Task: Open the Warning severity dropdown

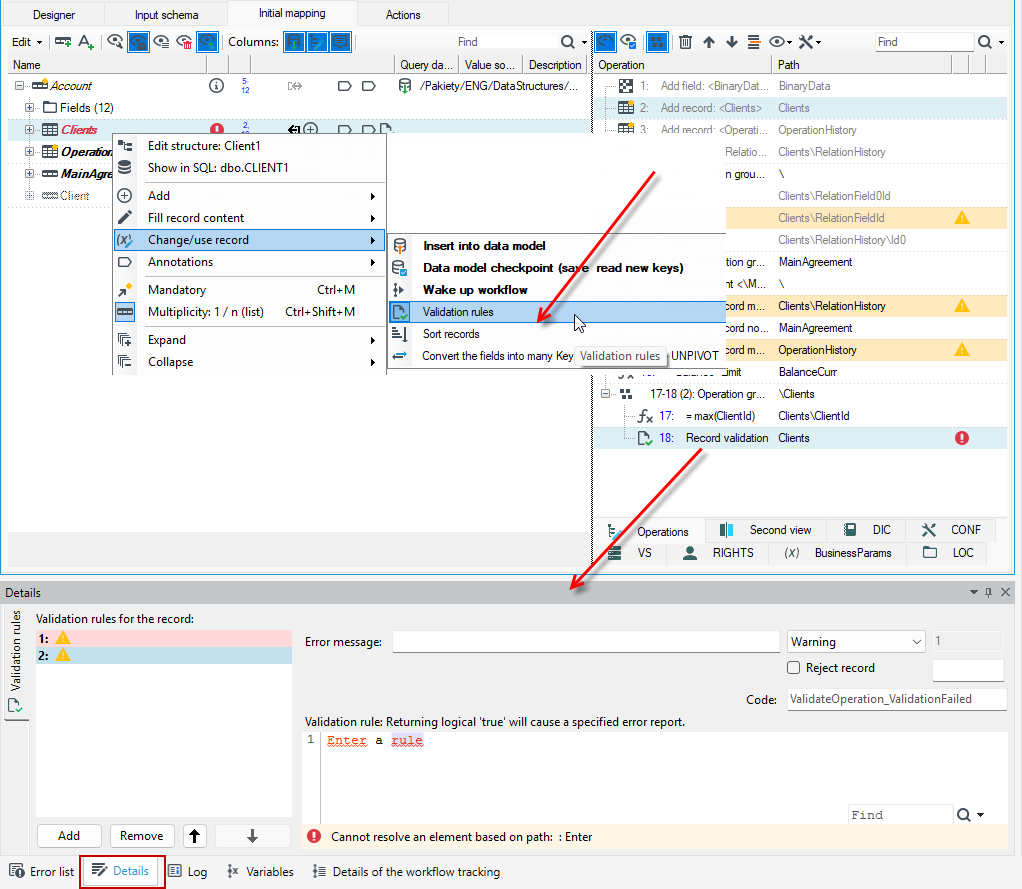Action: tap(856, 641)
